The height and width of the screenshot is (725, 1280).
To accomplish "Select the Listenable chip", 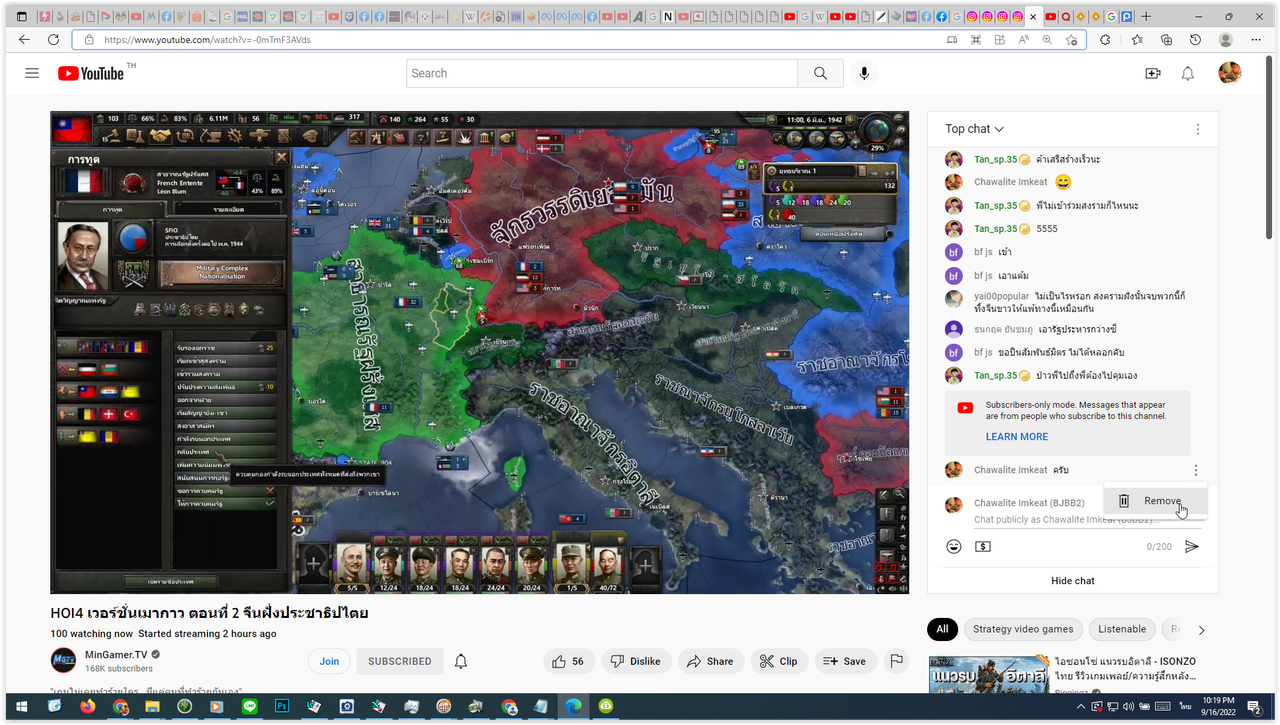I will pos(1122,629).
